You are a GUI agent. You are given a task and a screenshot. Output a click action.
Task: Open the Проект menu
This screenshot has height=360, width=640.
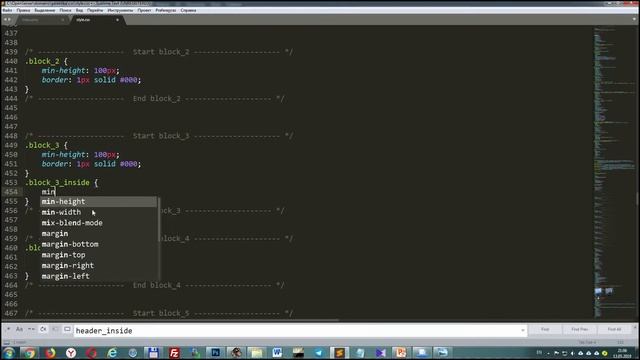144,10
